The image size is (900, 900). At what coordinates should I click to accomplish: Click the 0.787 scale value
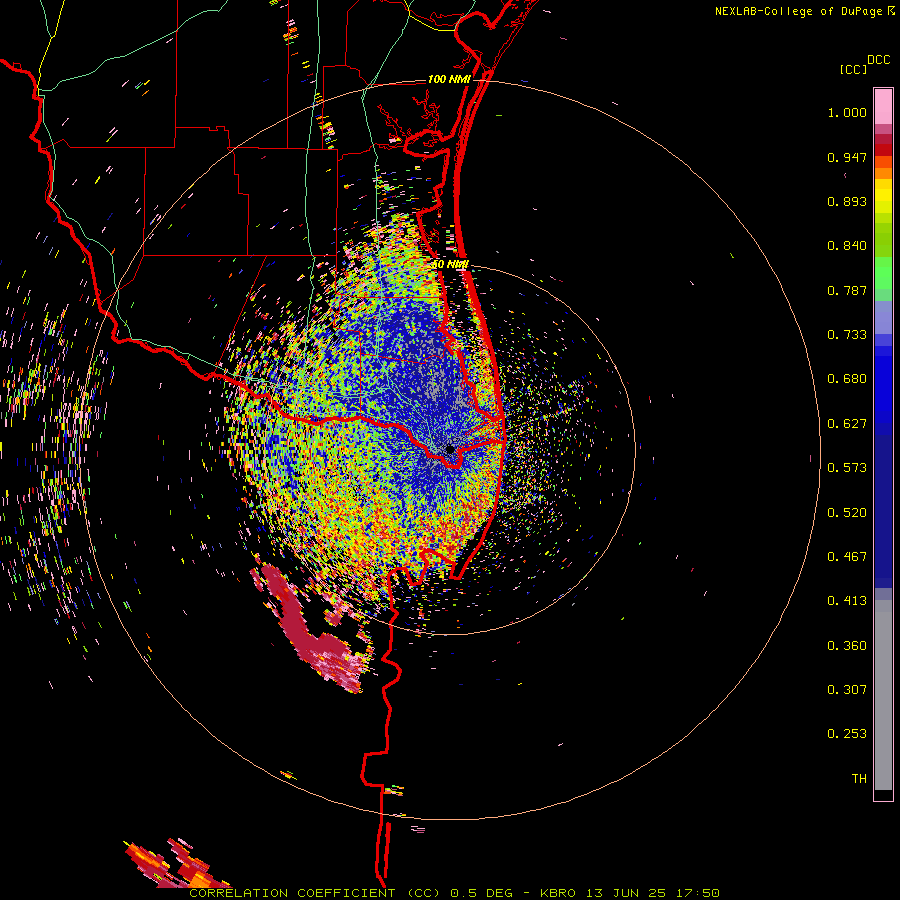[847, 290]
